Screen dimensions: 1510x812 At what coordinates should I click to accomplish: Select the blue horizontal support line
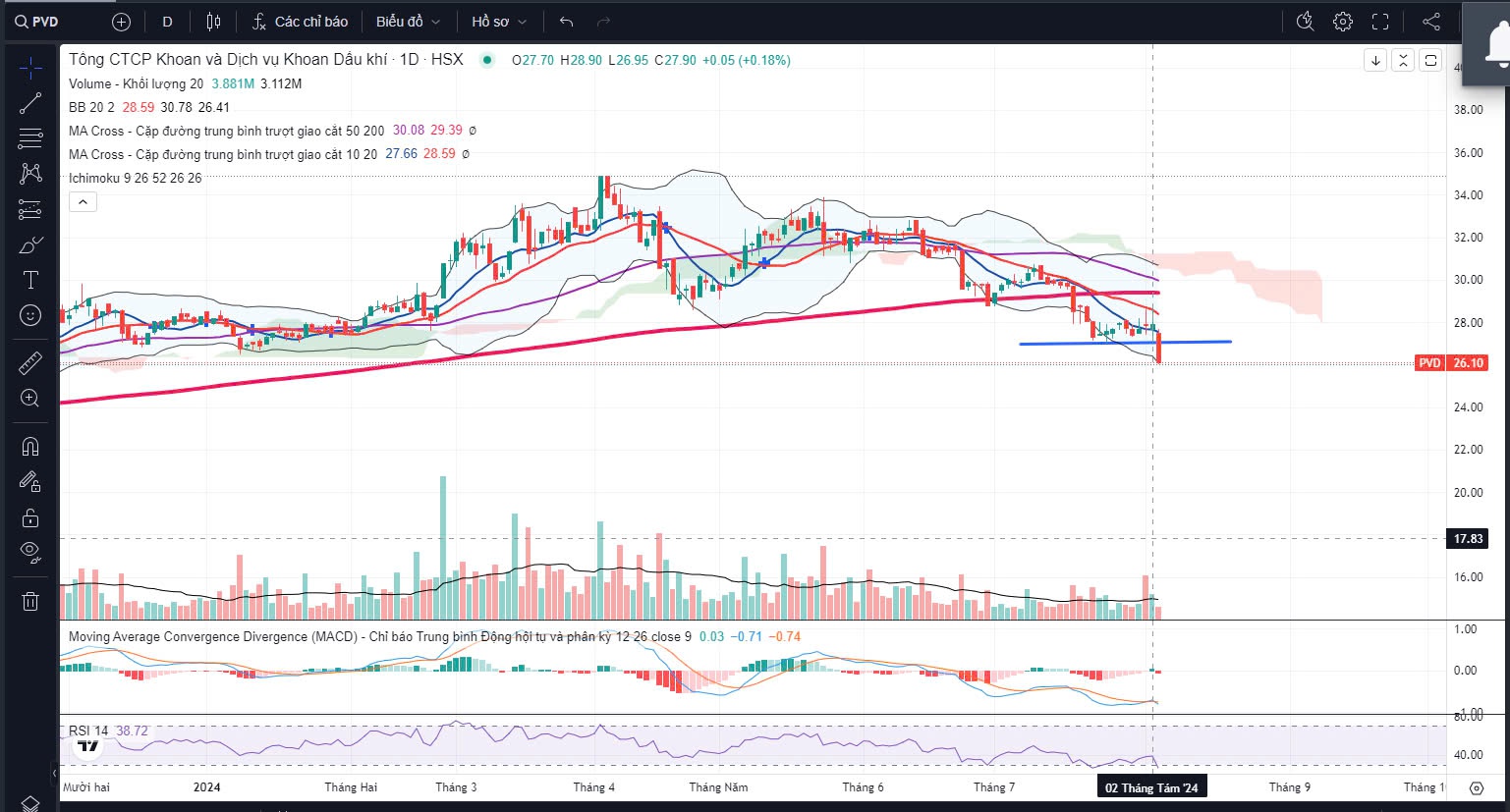click(1125, 343)
